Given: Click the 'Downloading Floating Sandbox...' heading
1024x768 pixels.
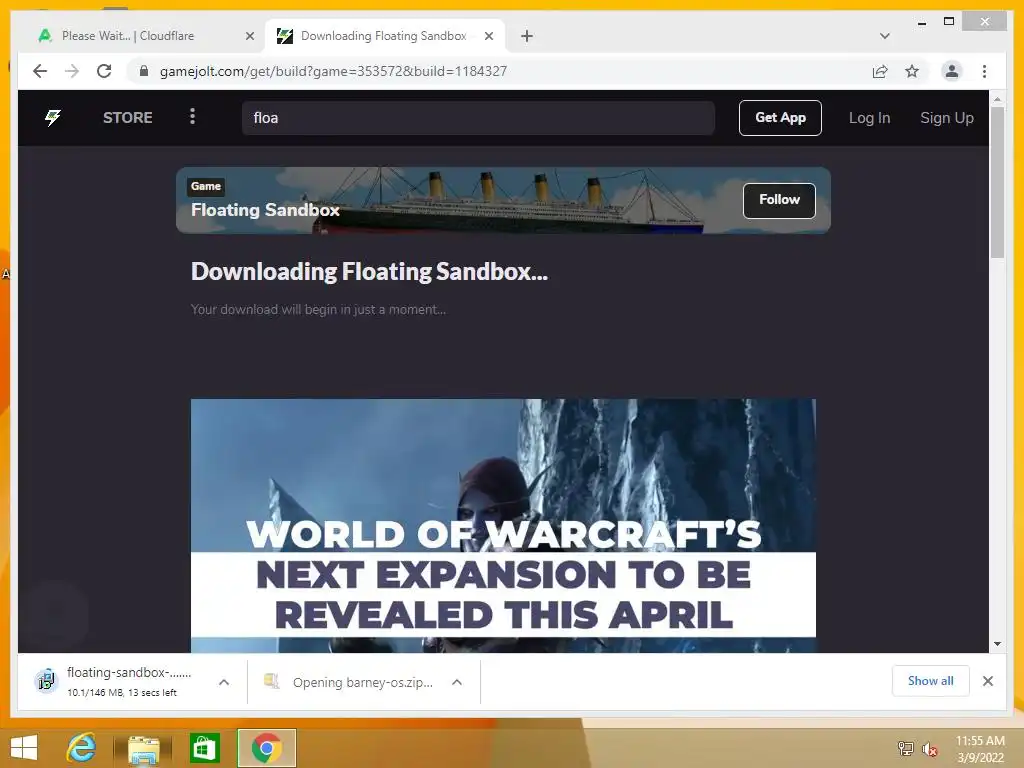Looking at the screenshot, I should [x=369, y=272].
